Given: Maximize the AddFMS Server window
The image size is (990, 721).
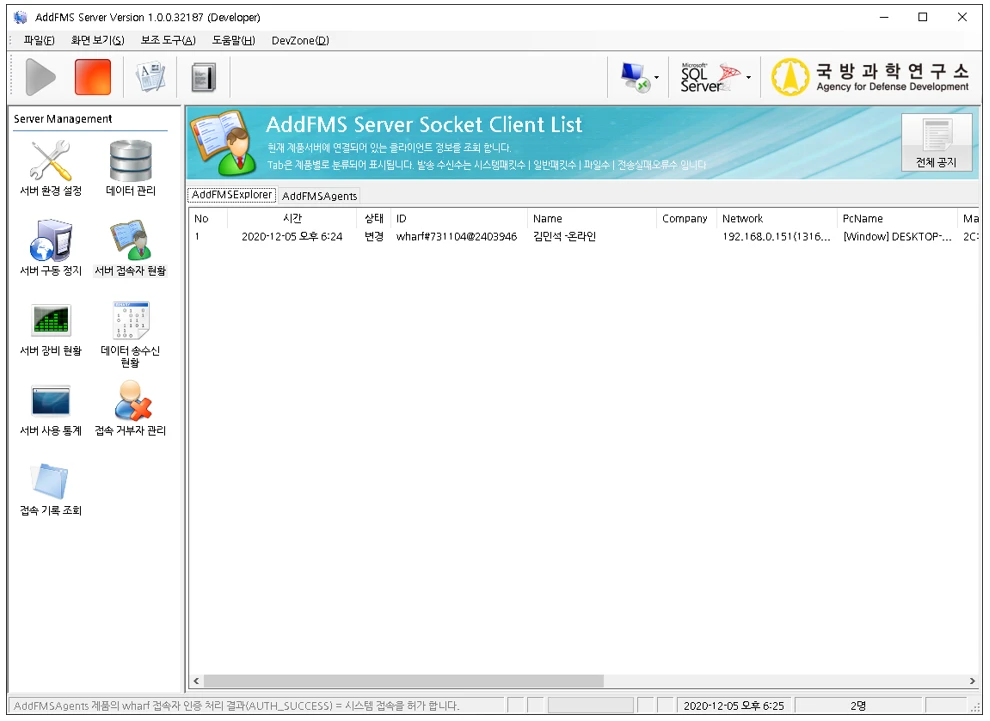Looking at the screenshot, I should 923,17.
